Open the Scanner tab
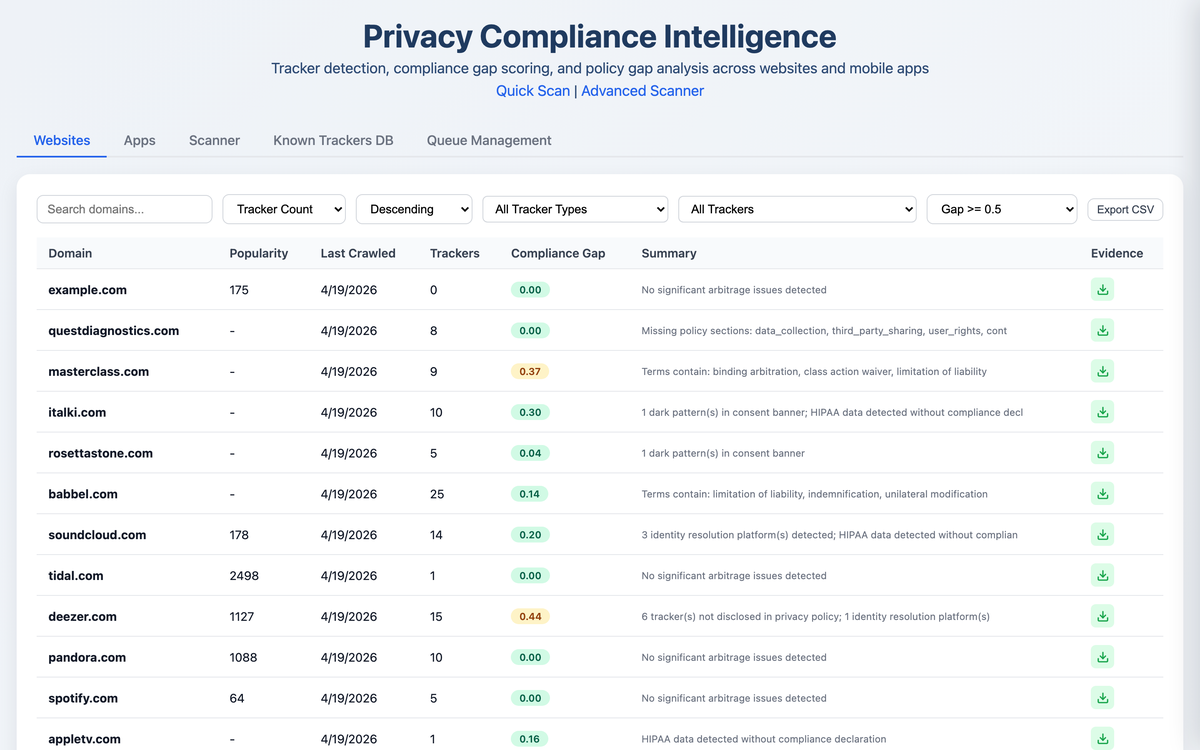This screenshot has height=750, width=1200. point(214,140)
